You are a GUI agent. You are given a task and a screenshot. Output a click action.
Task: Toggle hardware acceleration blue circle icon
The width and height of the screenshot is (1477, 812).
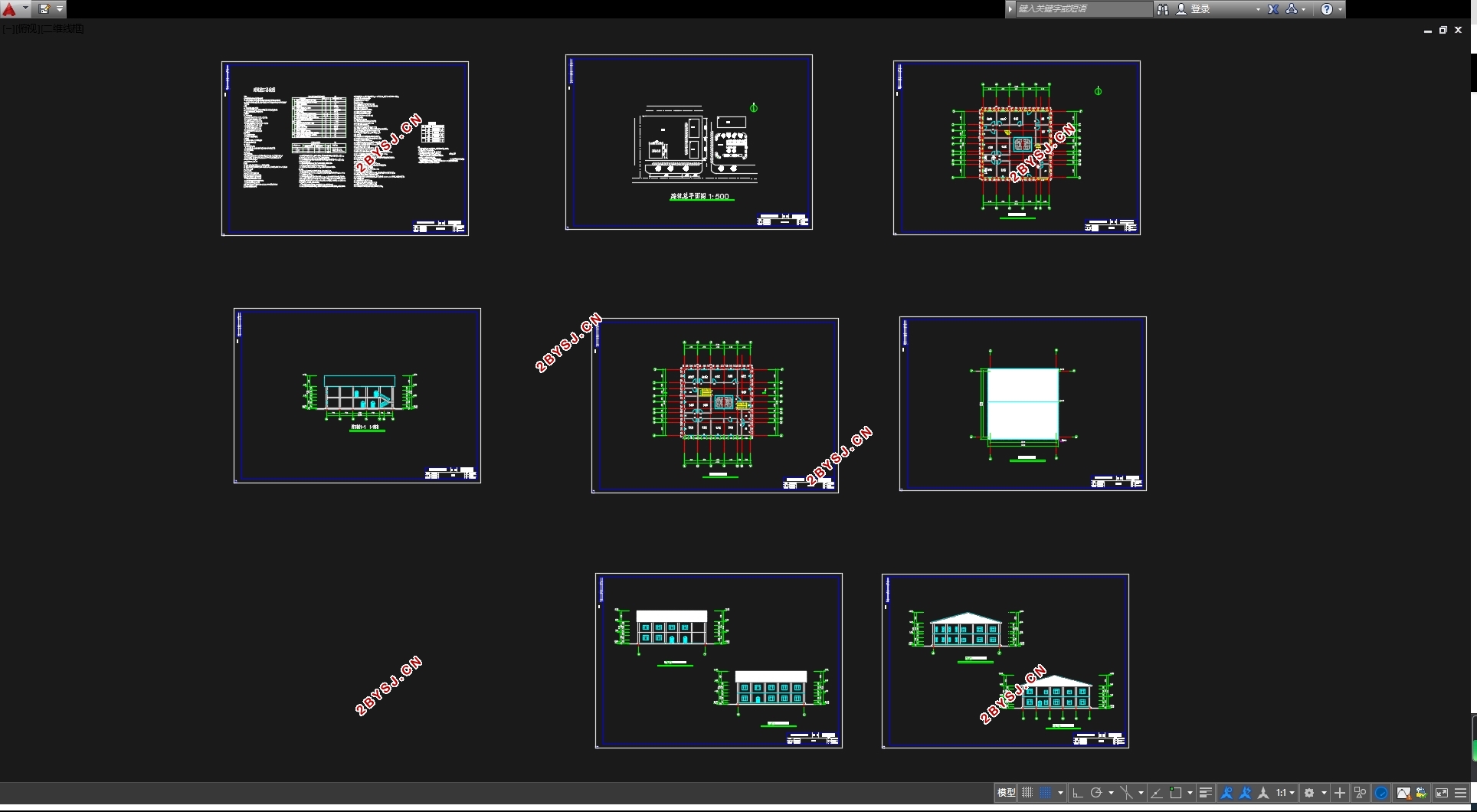pyautogui.click(x=1381, y=793)
